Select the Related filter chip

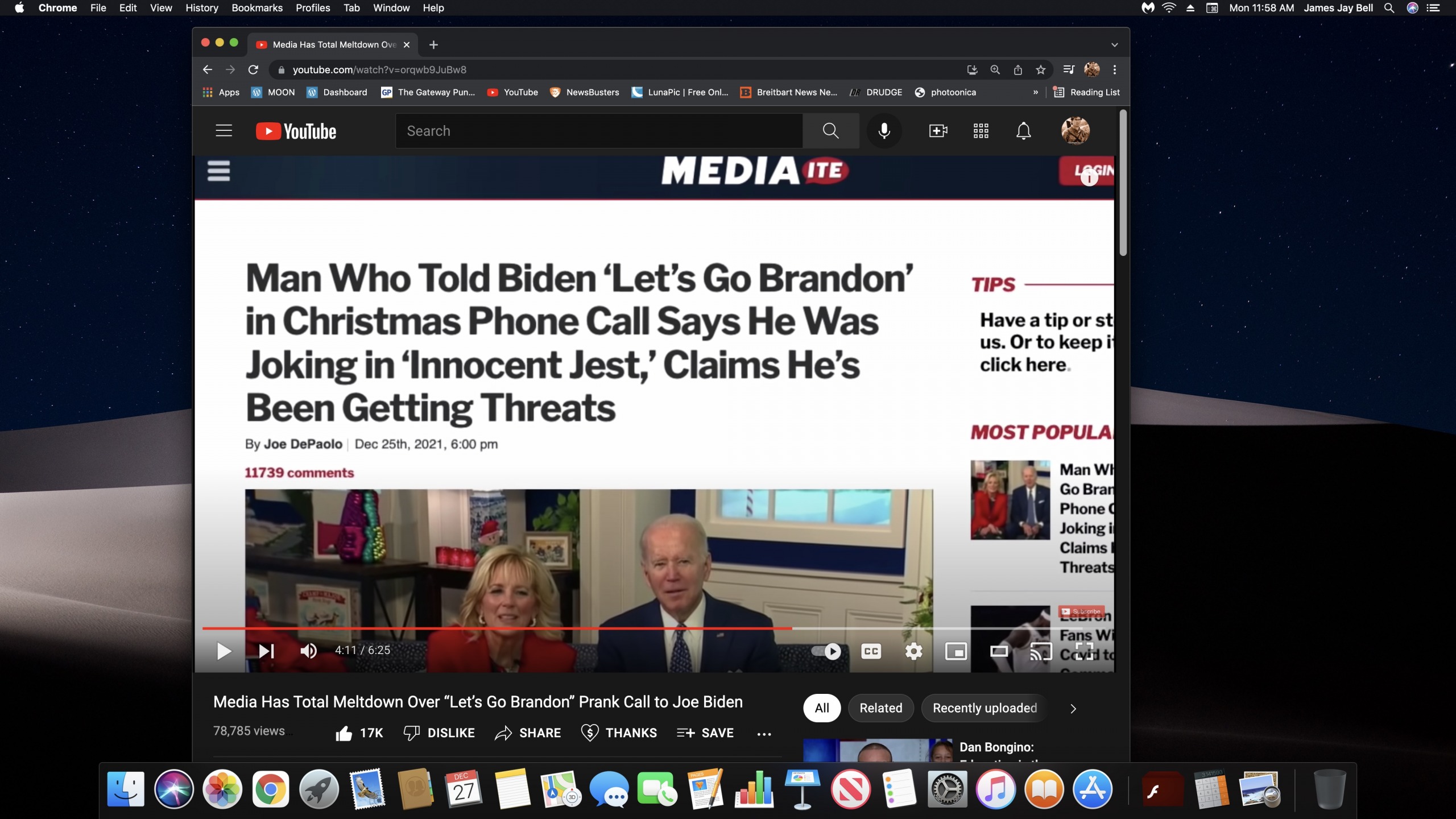pos(880,708)
